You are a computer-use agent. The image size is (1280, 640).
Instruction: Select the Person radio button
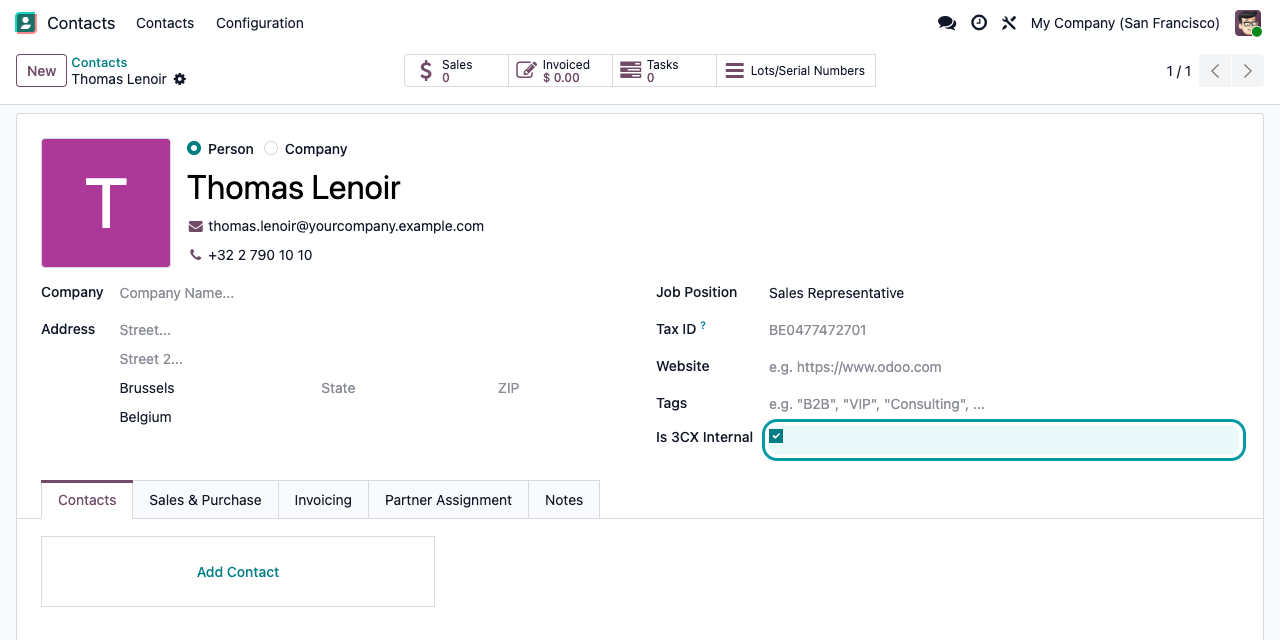pos(194,148)
